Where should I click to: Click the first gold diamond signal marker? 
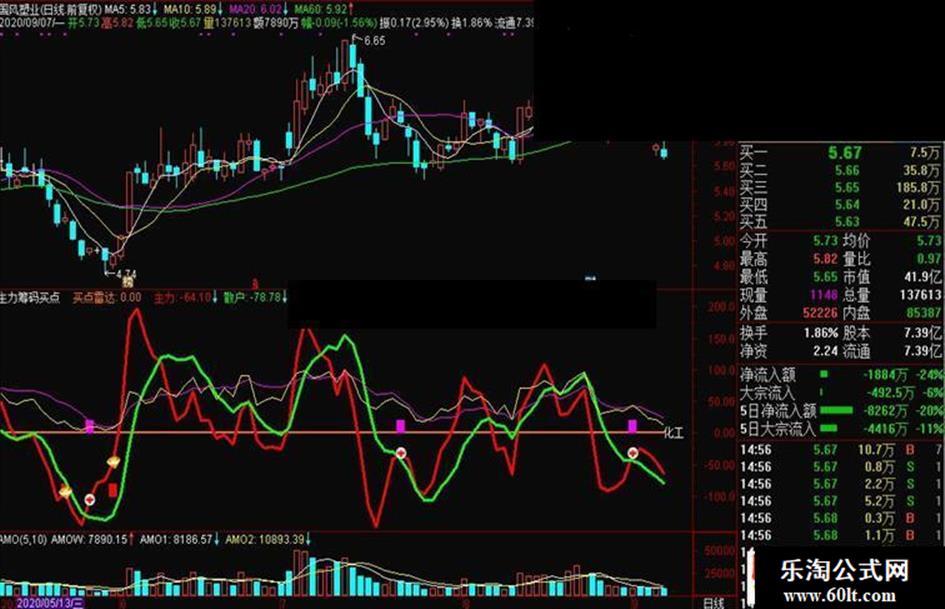(x=64, y=491)
